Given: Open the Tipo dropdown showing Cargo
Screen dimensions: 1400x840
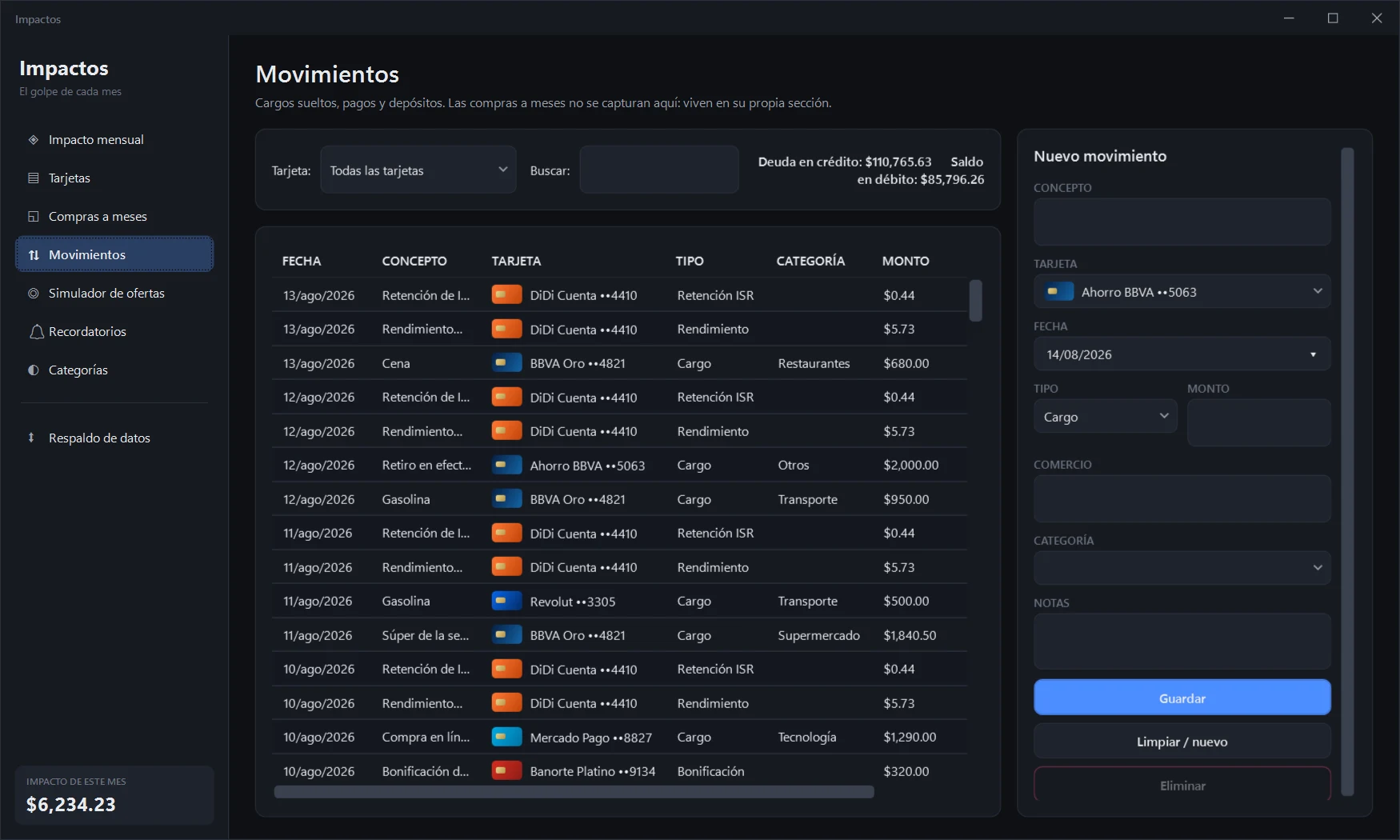Looking at the screenshot, I should pos(1105,417).
